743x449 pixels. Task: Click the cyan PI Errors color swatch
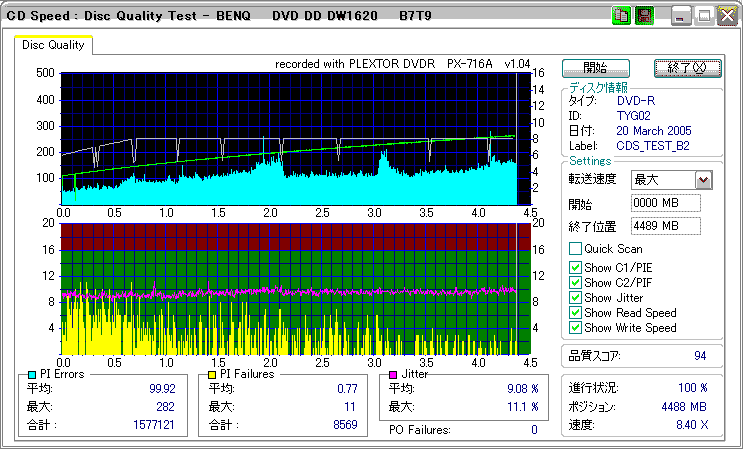click(32, 375)
